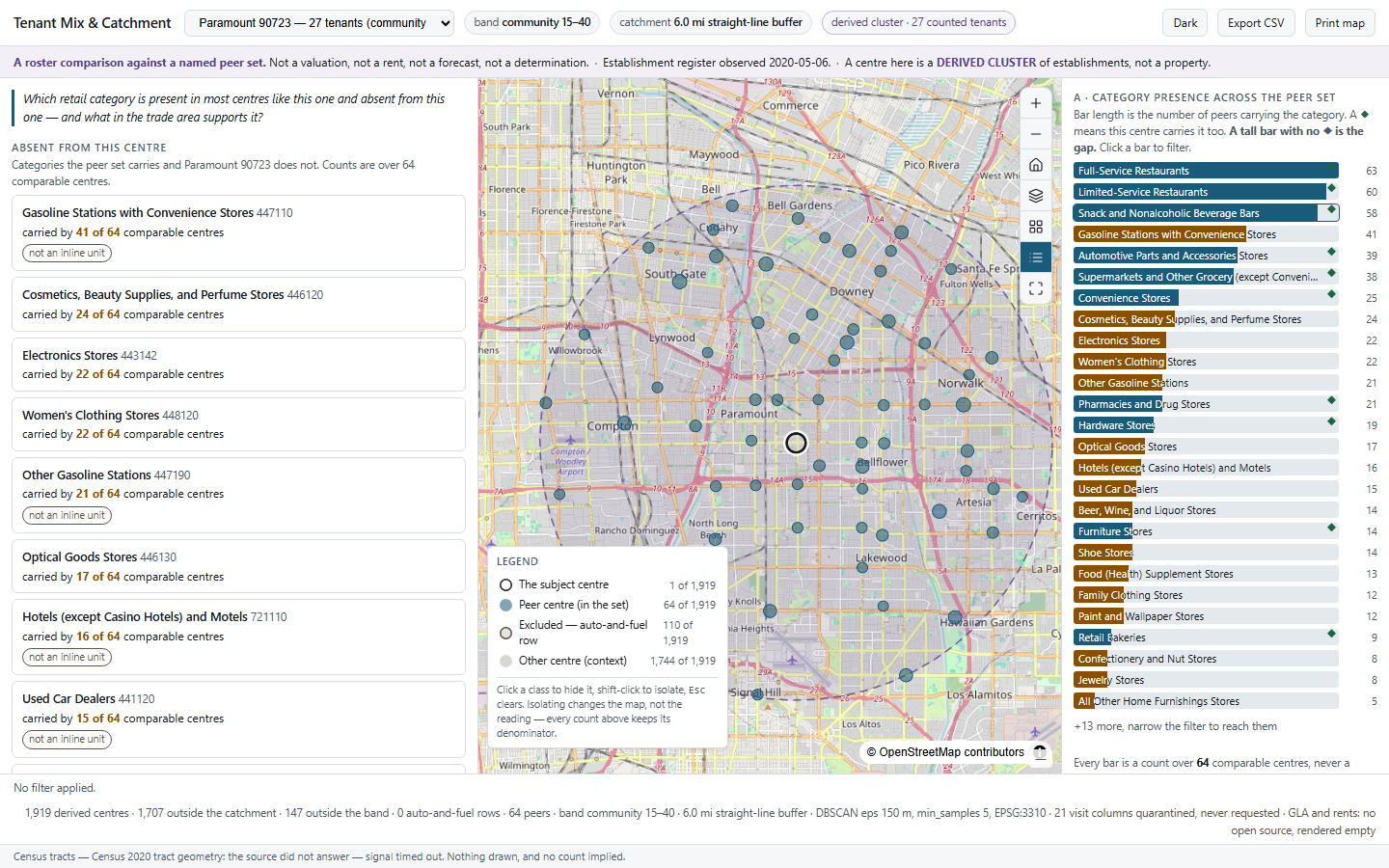
Task: Select the Electronics Stores bar in chart
Action: coord(1206,340)
